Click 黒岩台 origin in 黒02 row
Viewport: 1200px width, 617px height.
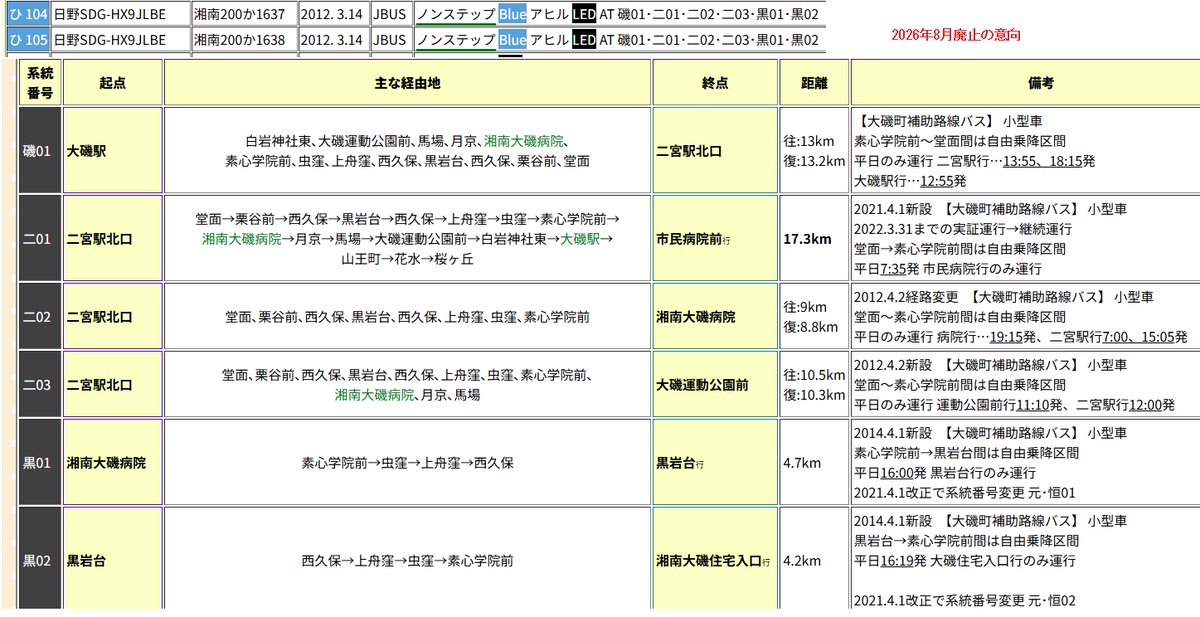click(x=88, y=561)
